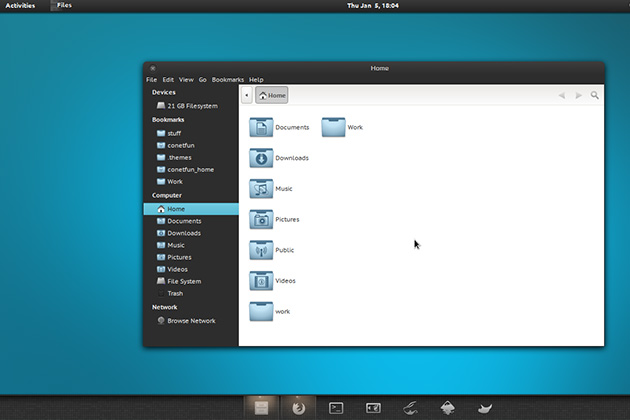Screen dimensions: 630x420
Task: Open the View menu
Action: [x=186, y=80]
